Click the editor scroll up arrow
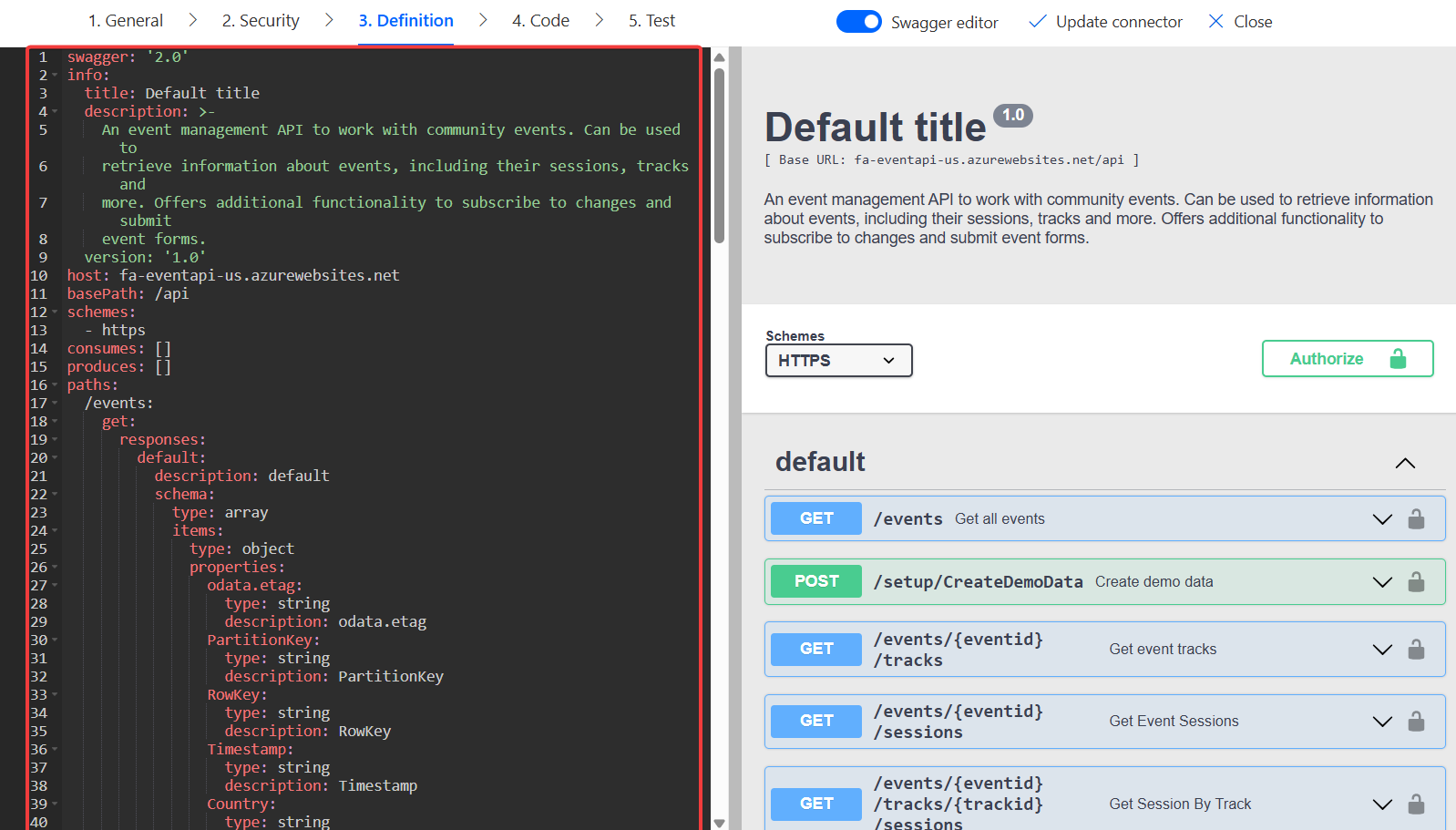Screen dimensions: 1456x830 (719, 57)
